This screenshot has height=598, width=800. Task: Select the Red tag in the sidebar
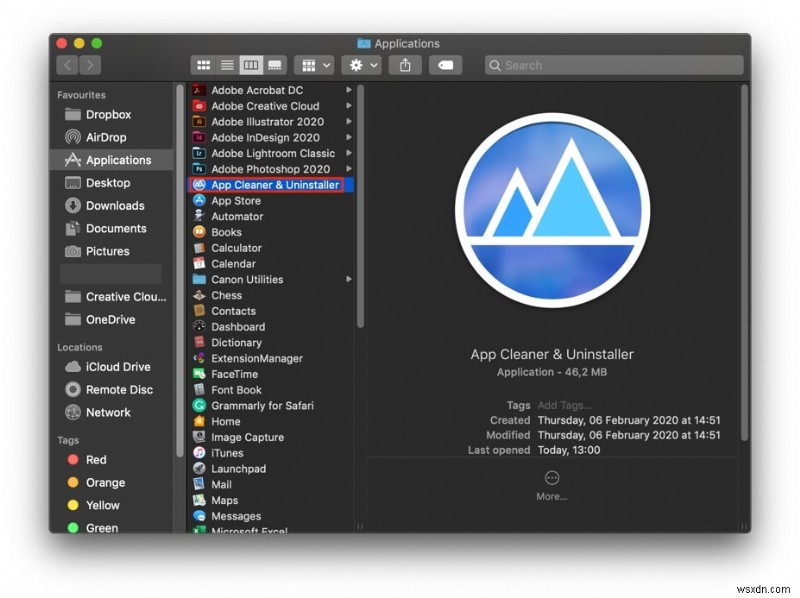click(95, 460)
